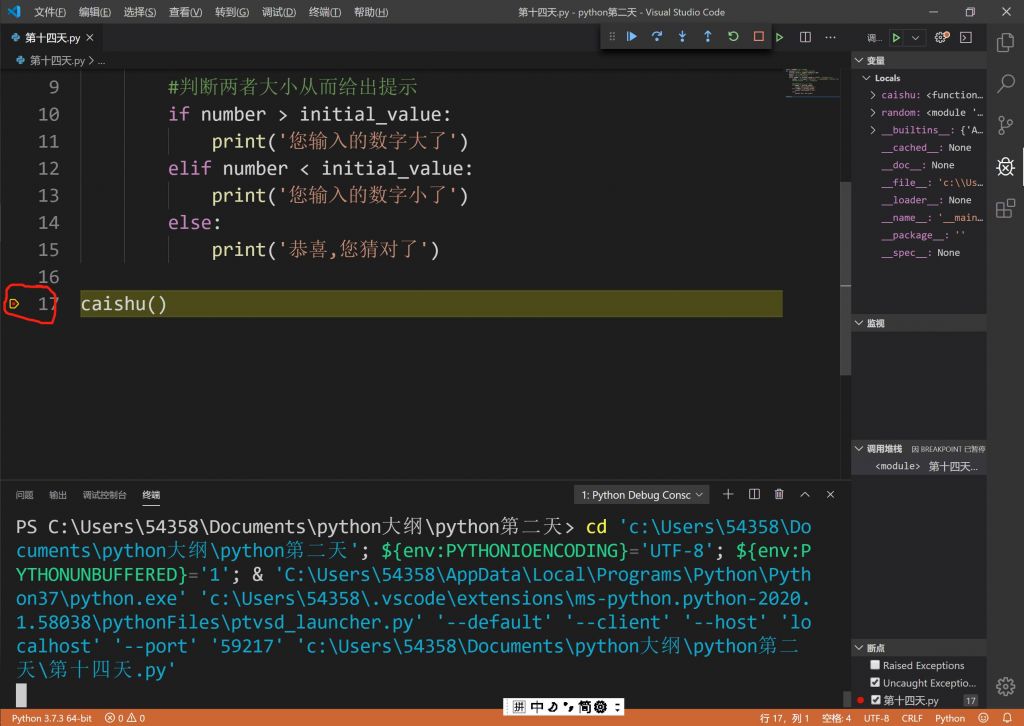Uncheck the Uncaught Exceptions breakpoint

click(876, 683)
